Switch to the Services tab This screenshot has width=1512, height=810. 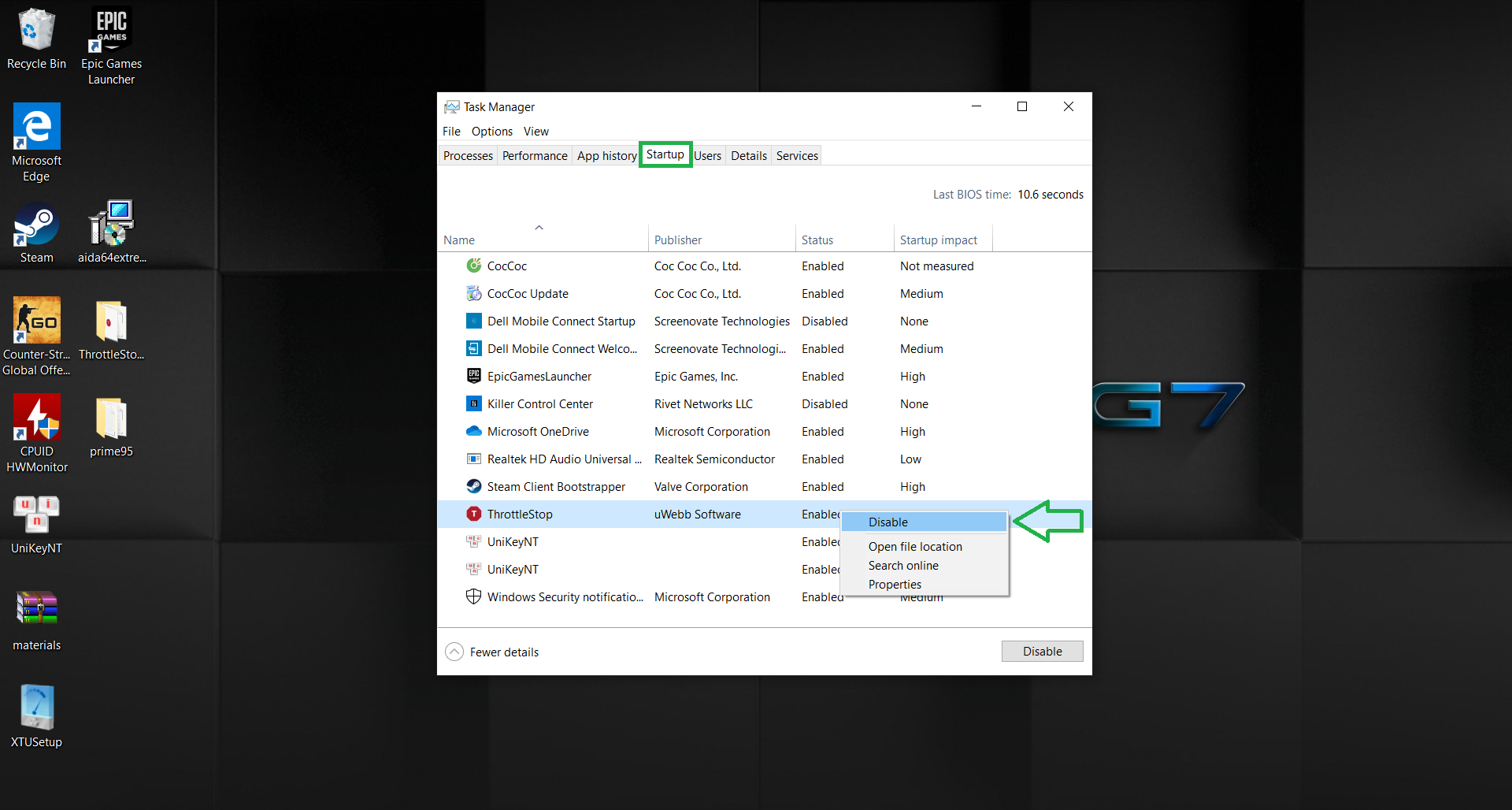coord(797,156)
